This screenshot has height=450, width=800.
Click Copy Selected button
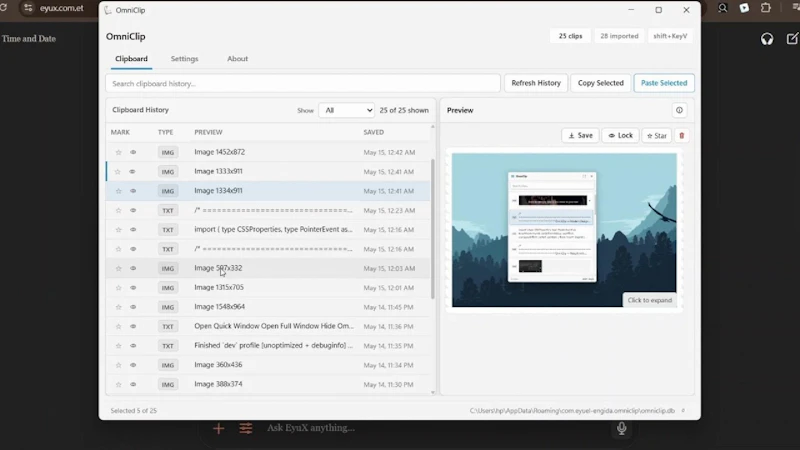click(x=601, y=83)
